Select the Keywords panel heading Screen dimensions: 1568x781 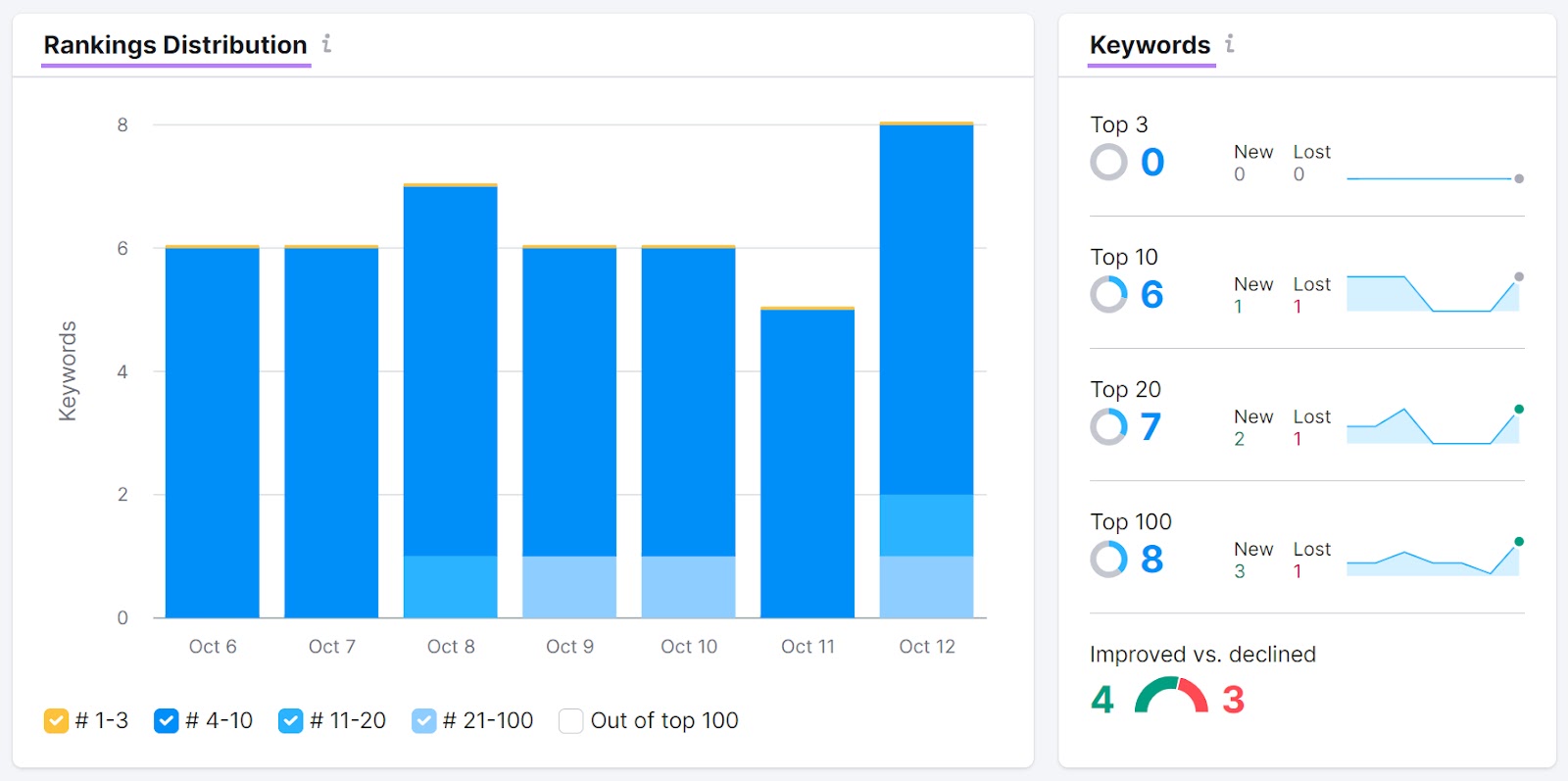pyautogui.click(x=1150, y=45)
